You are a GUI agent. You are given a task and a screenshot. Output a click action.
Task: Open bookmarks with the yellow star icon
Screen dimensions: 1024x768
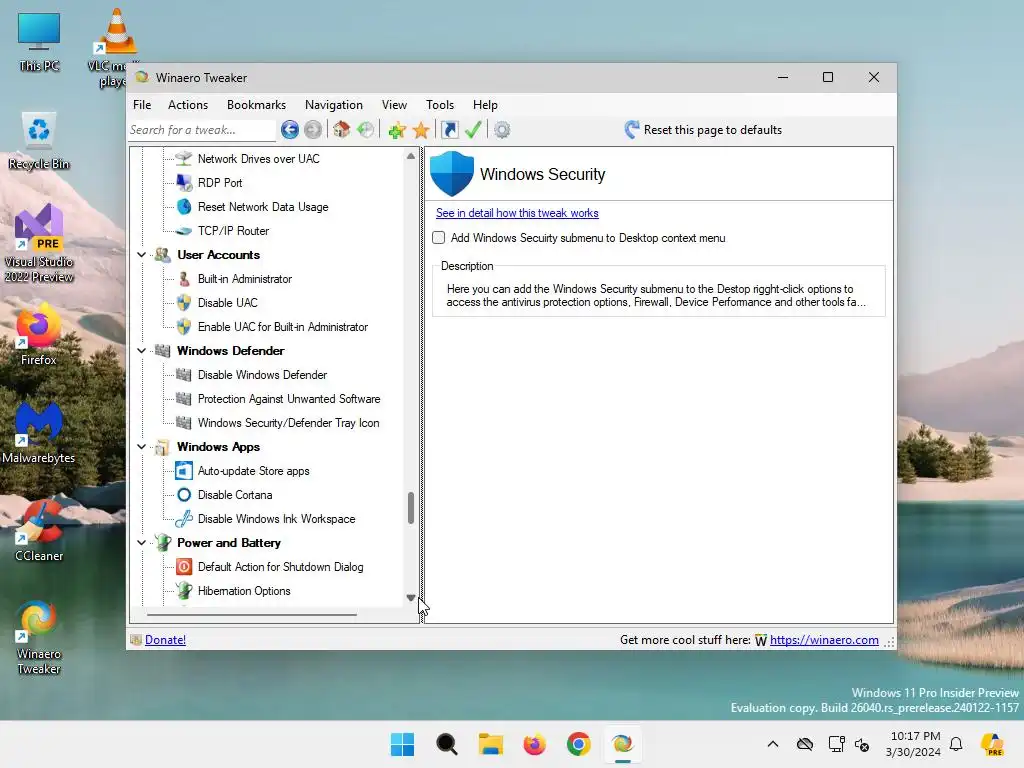click(421, 130)
